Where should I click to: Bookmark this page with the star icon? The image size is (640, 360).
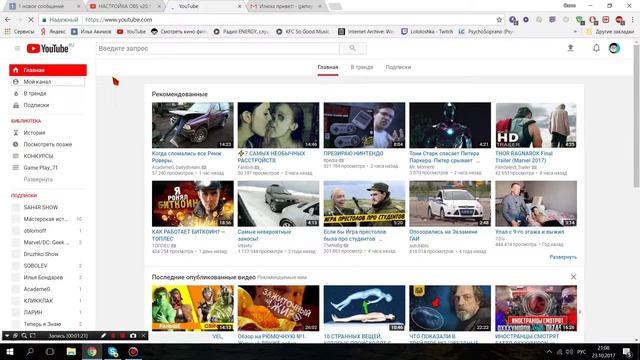499,20
